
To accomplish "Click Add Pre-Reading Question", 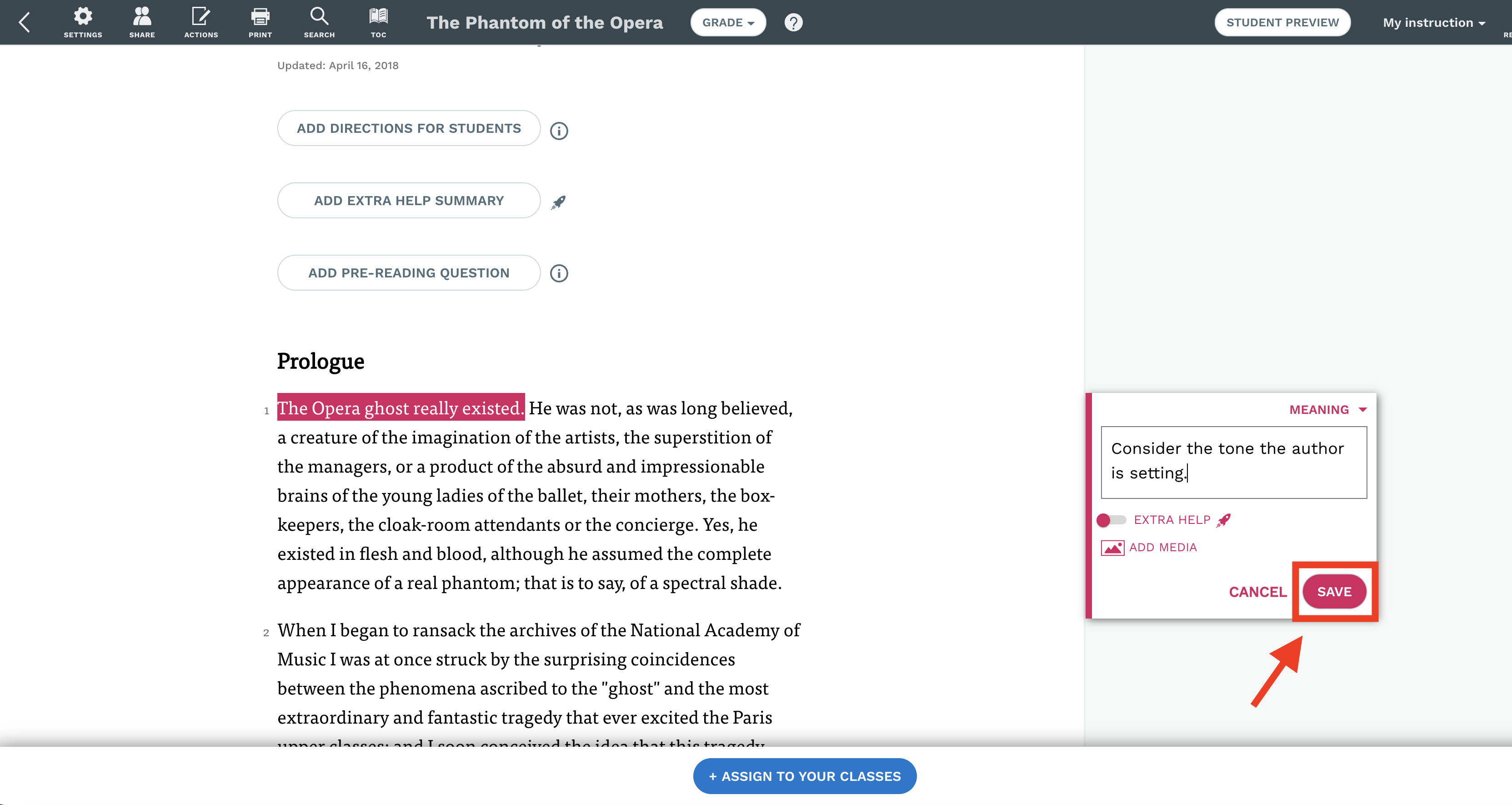I will pos(409,272).
